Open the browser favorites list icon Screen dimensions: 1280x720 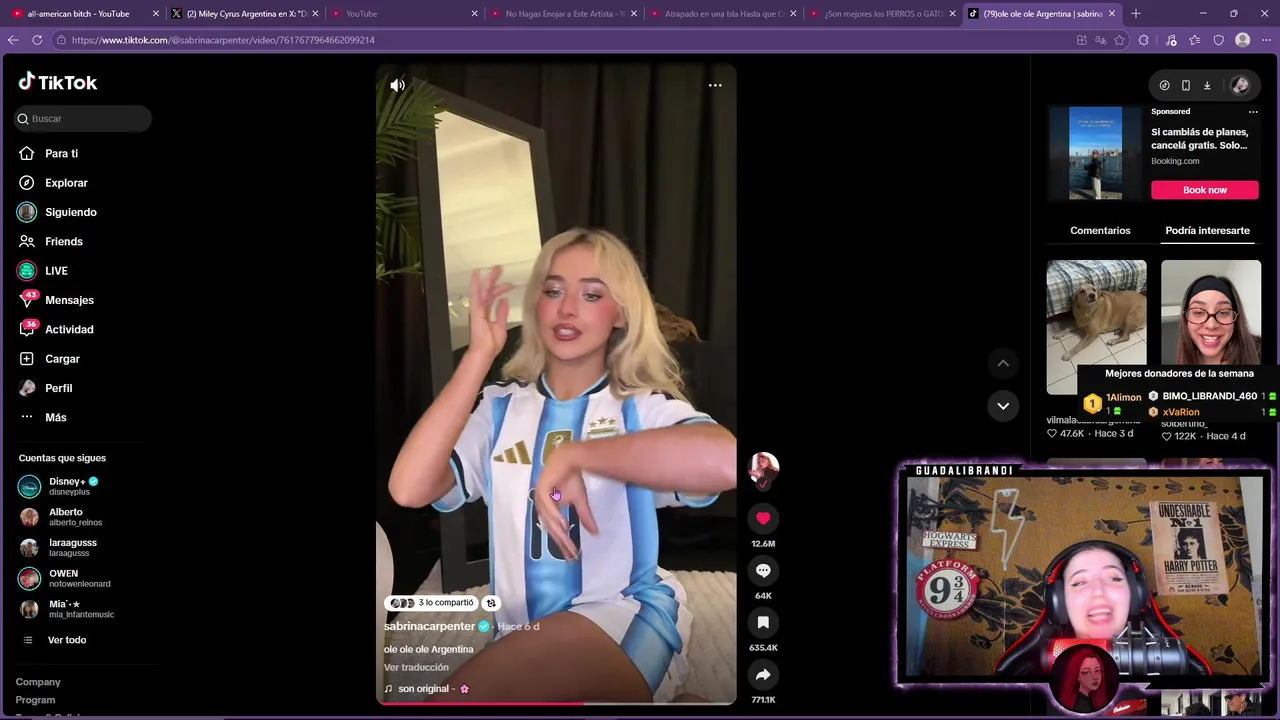(x=1194, y=40)
